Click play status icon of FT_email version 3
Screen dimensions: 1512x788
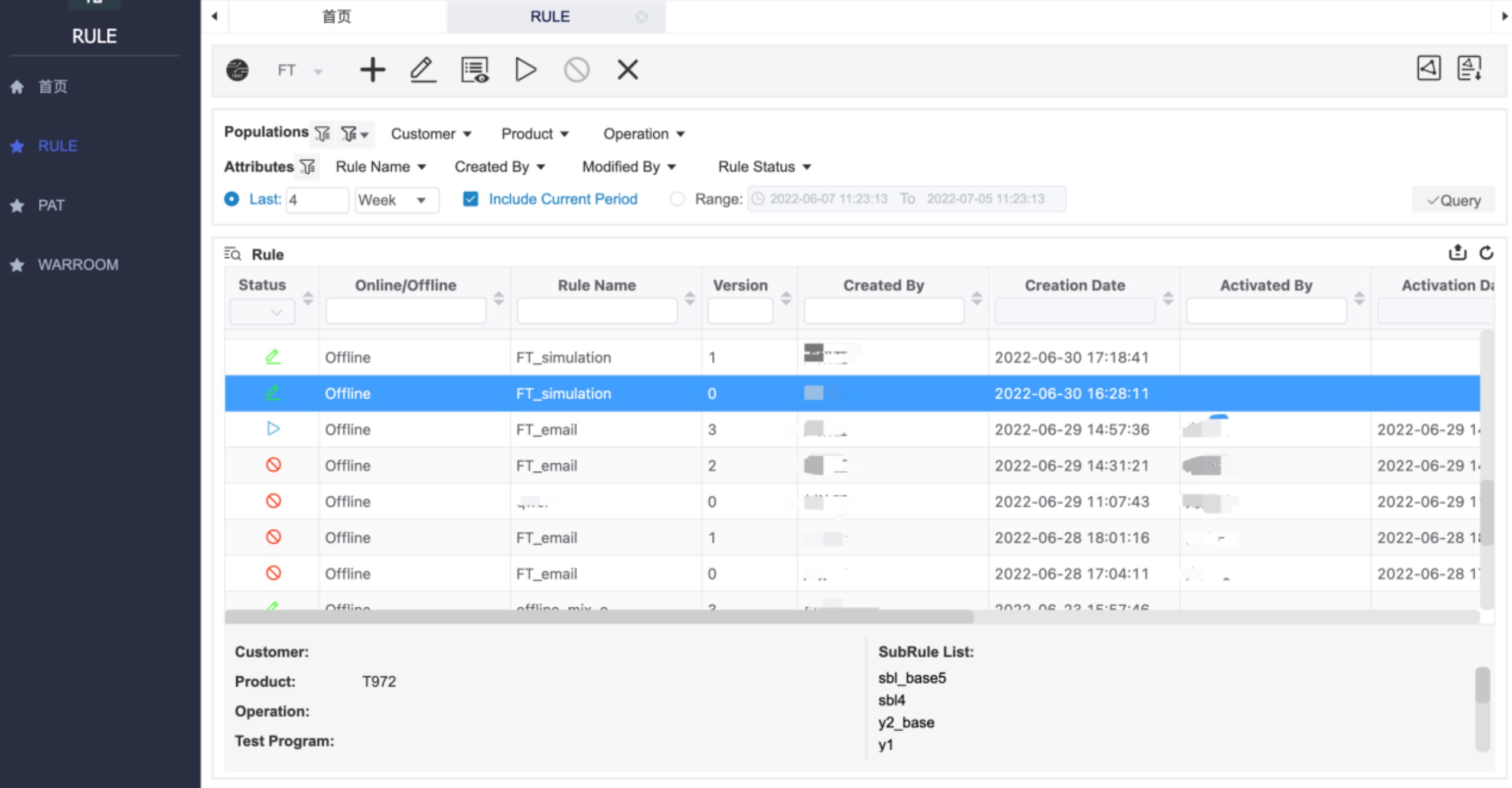pos(273,429)
